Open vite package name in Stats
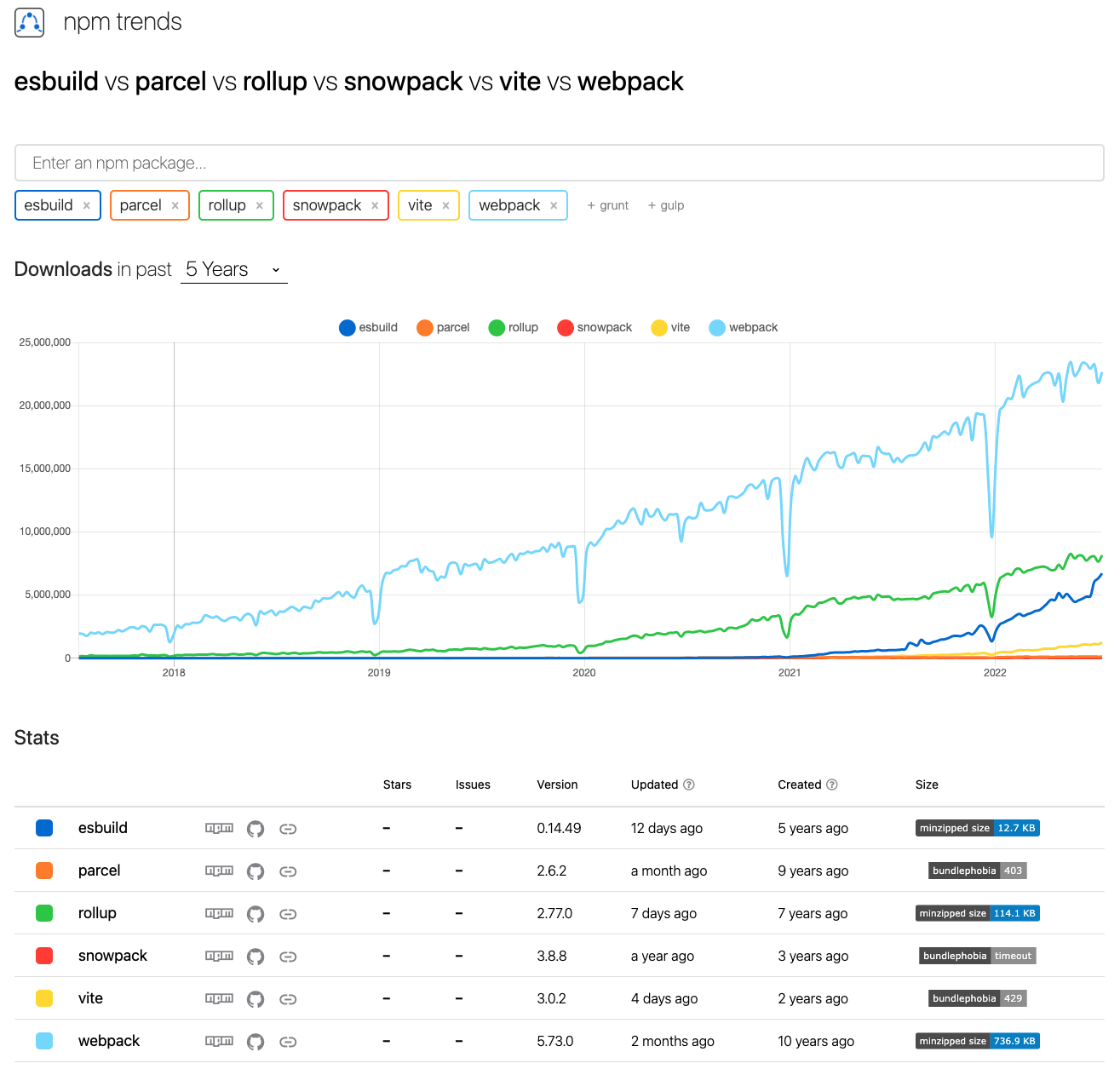 [90, 998]
